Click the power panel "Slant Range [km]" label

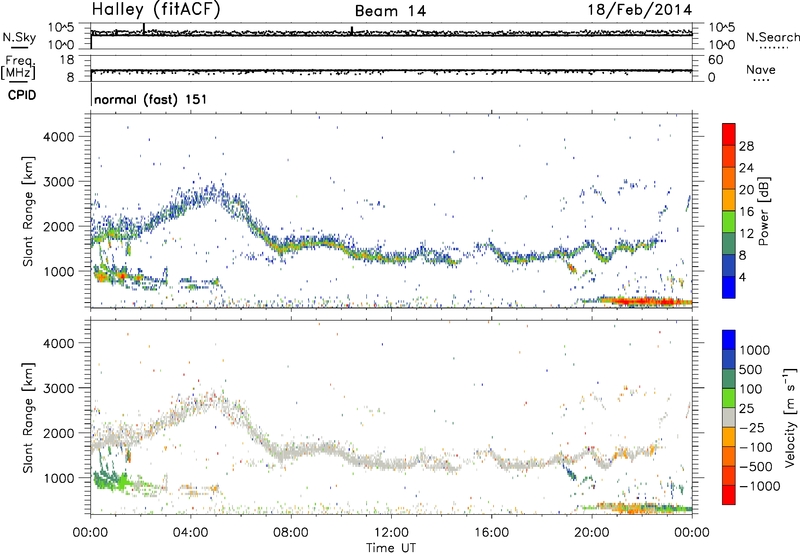(28, 211)
